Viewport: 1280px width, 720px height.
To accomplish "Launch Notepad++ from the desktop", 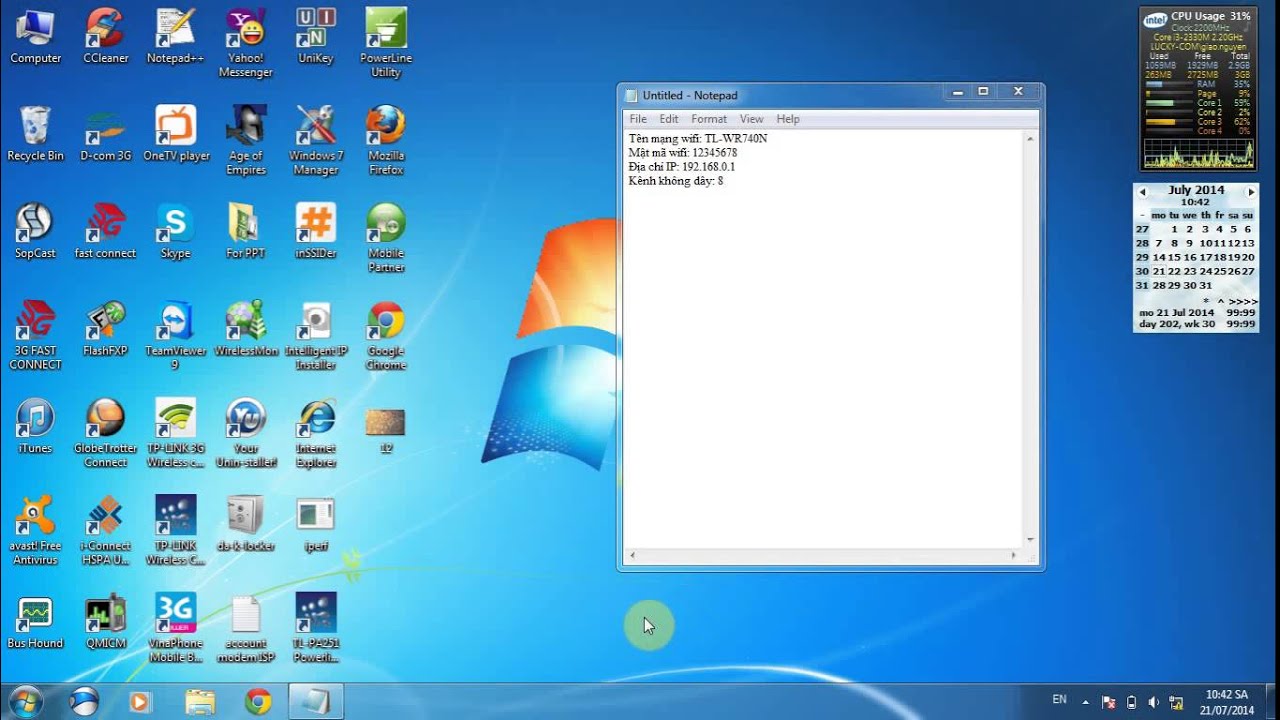I will [175, 37].
